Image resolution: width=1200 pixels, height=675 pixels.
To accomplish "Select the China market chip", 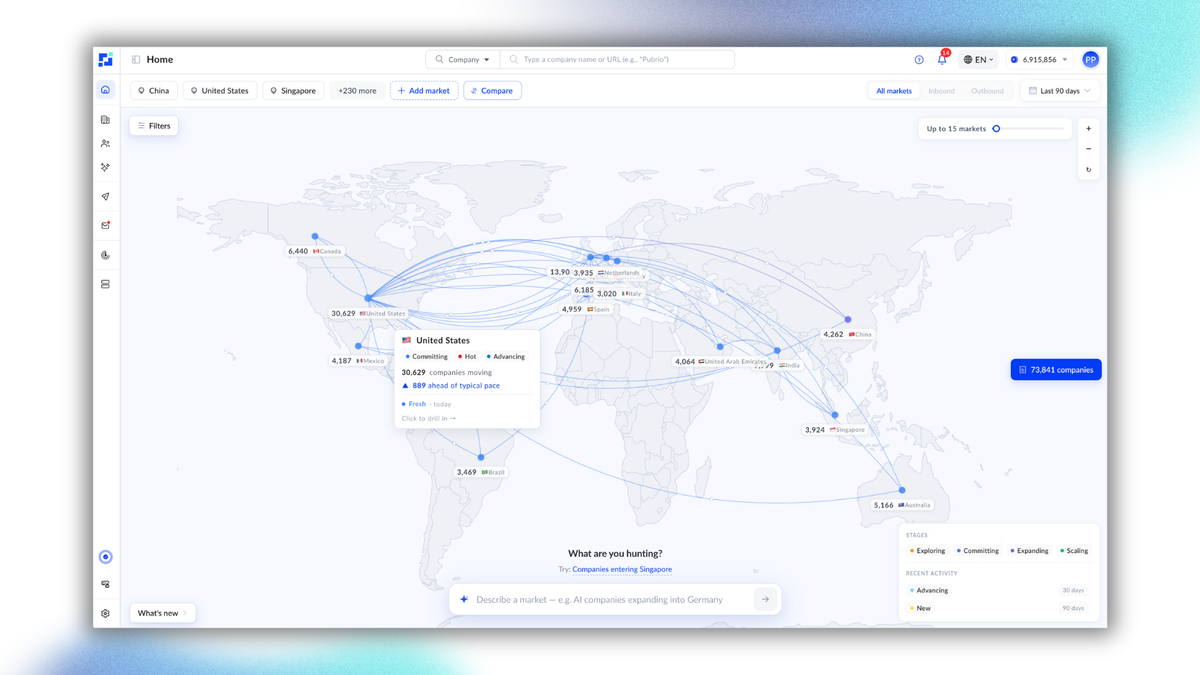I will click(153, 91).
